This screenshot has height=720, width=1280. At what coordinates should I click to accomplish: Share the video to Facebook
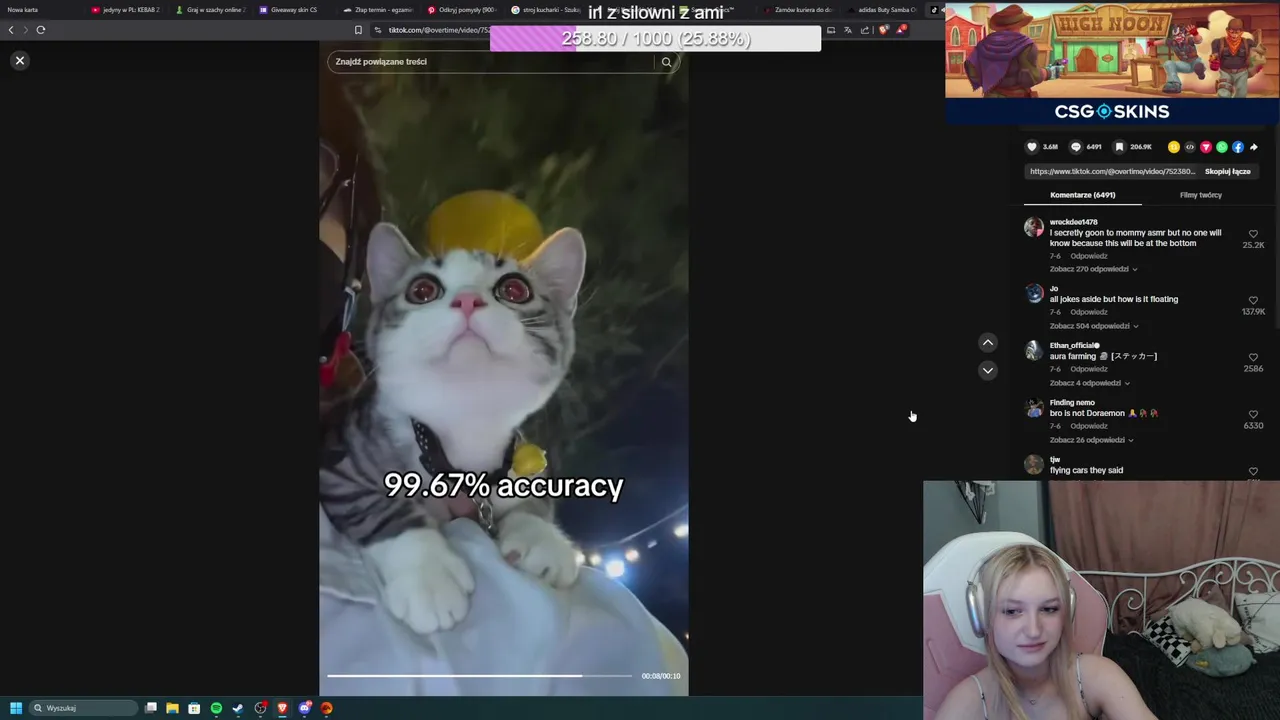(1238, 147)
